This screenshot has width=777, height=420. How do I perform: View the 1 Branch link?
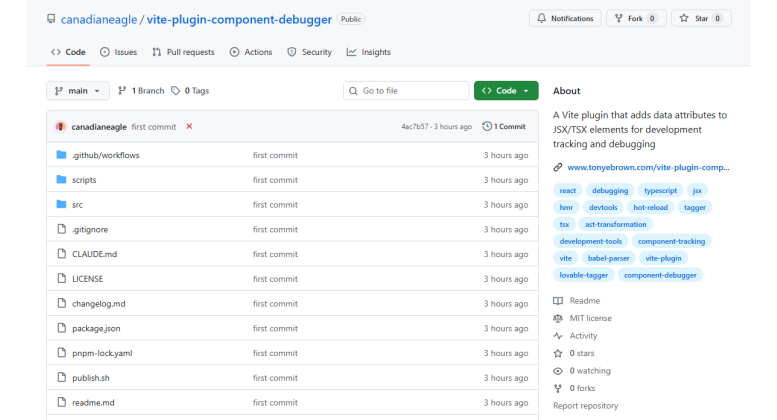pyautogui.click(x=141, y=91)
